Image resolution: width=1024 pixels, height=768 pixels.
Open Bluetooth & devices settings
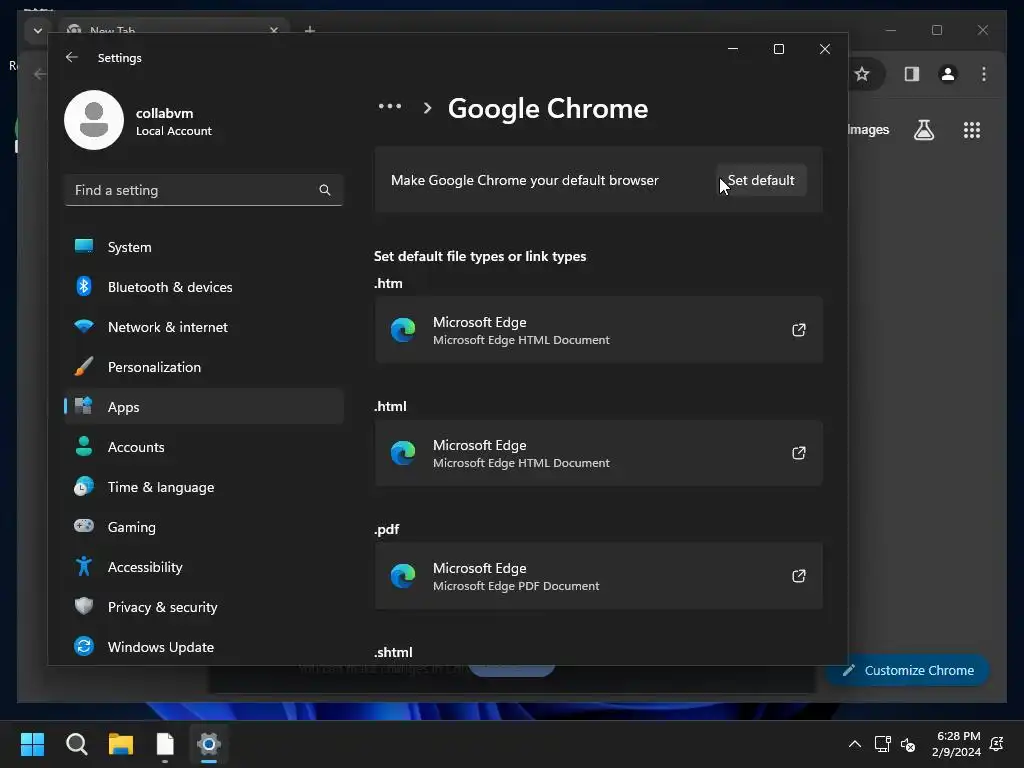point(204,287)
